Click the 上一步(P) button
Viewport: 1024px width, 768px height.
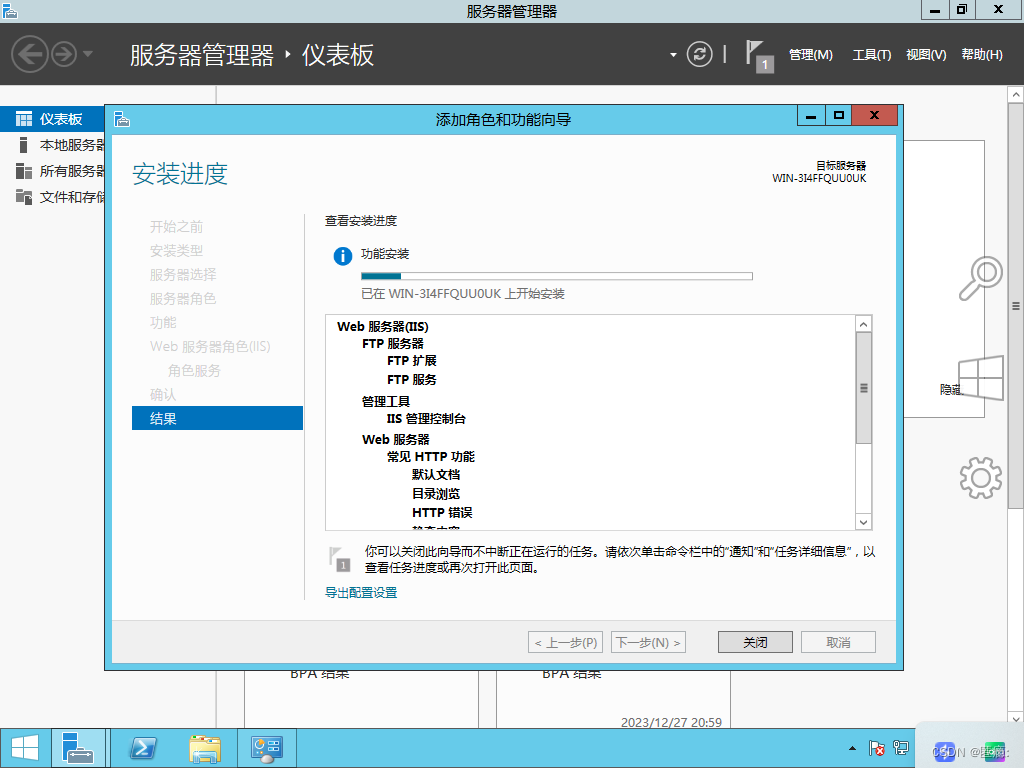pos(565,642)
